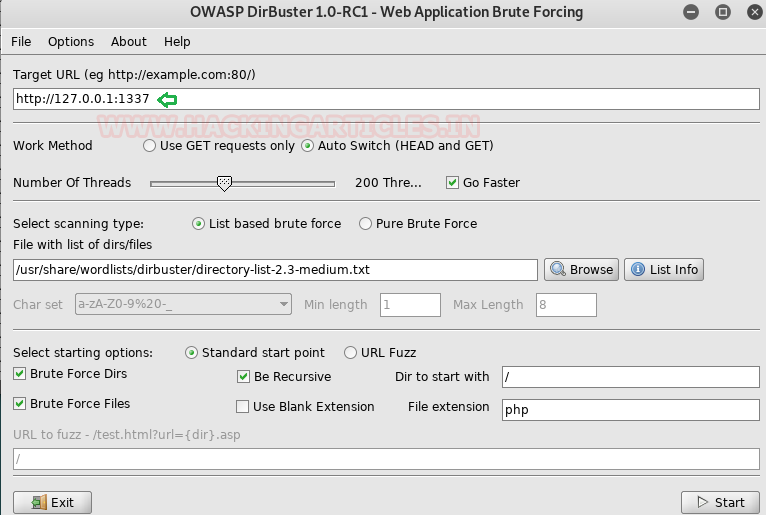The width and height of the screenshot is (766, 515).
Task: Click the List Info blue info icon
Action: point(638,269)
